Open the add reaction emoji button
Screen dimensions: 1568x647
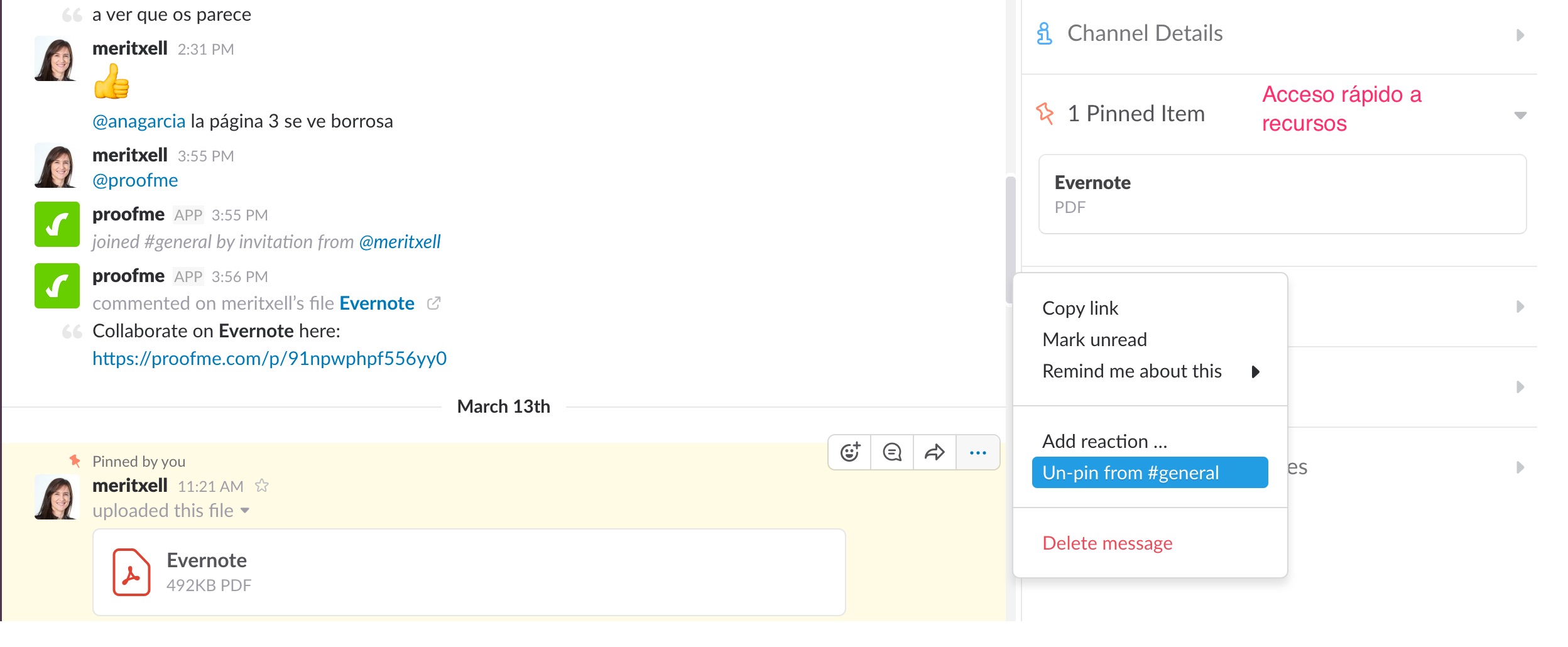pos(850,452)
